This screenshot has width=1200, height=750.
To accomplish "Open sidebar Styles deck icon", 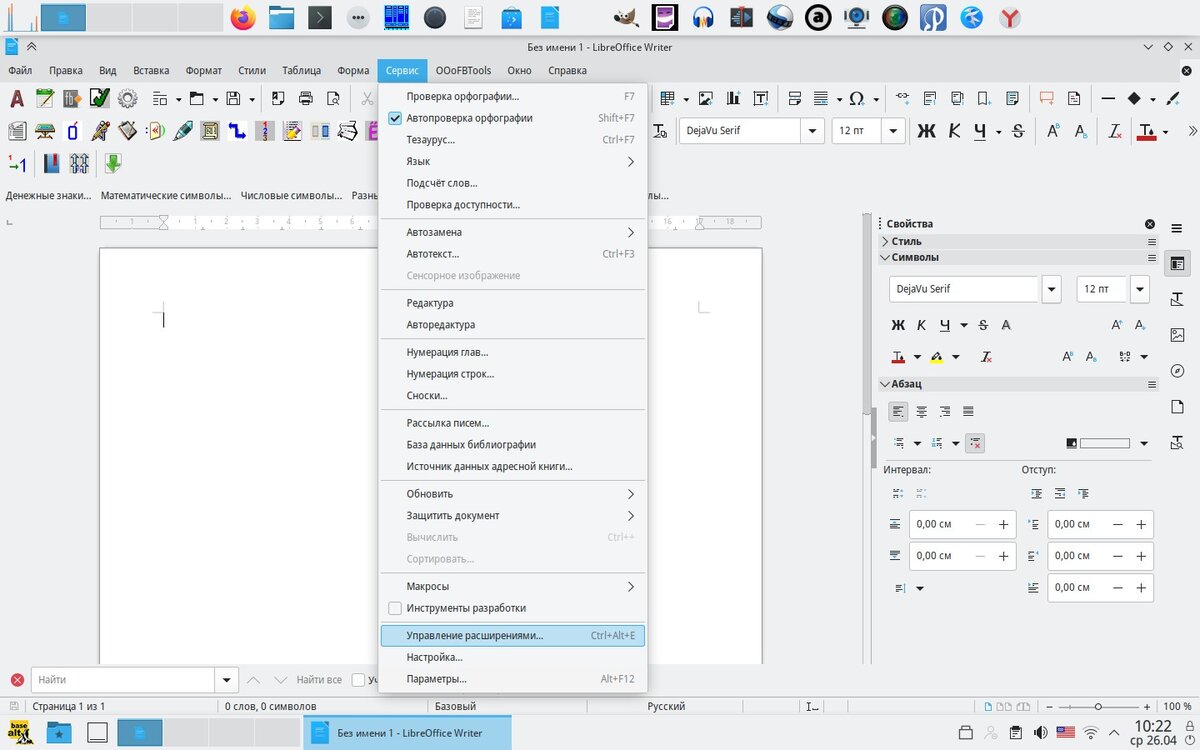I will (1177, 299).
